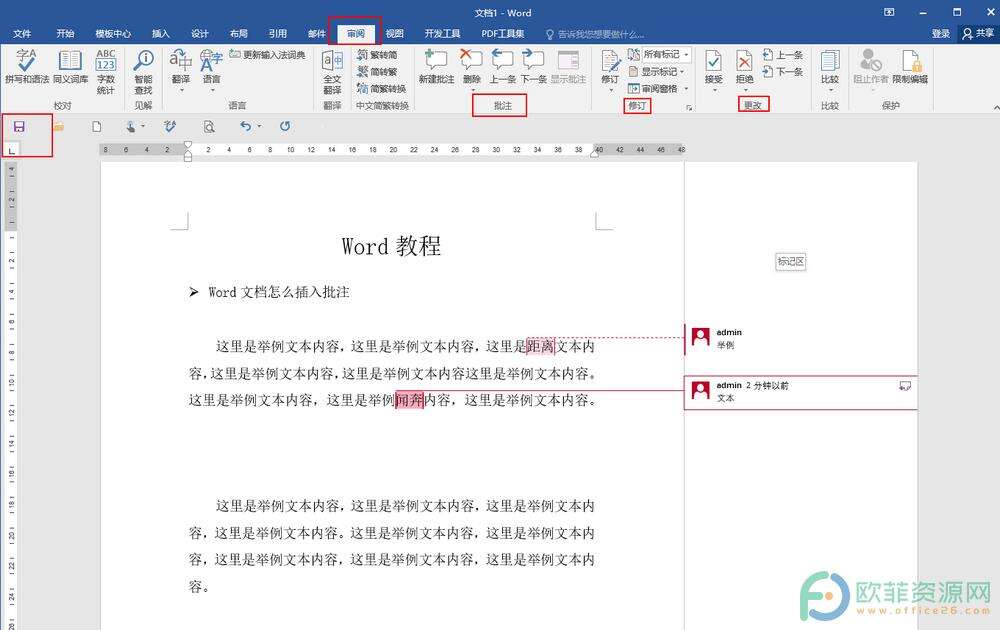The image size is (1000, 630).
Task: Click heading text Word 教程
Action: 391,246
